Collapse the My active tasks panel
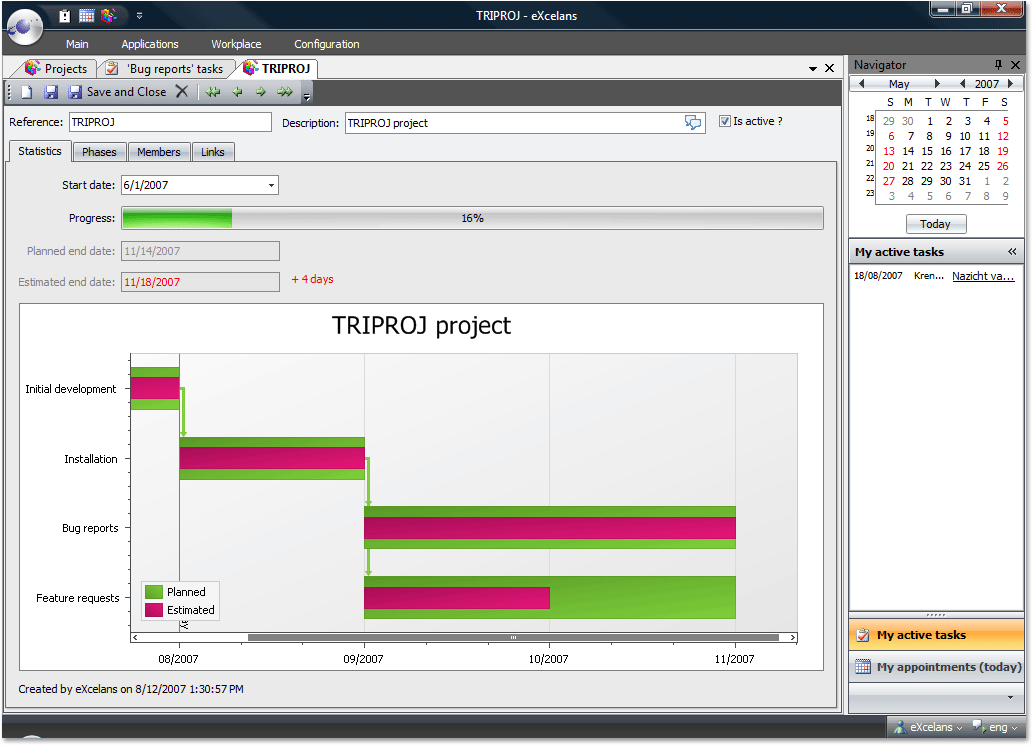The image size is (1032, 745). (1012, 252)
